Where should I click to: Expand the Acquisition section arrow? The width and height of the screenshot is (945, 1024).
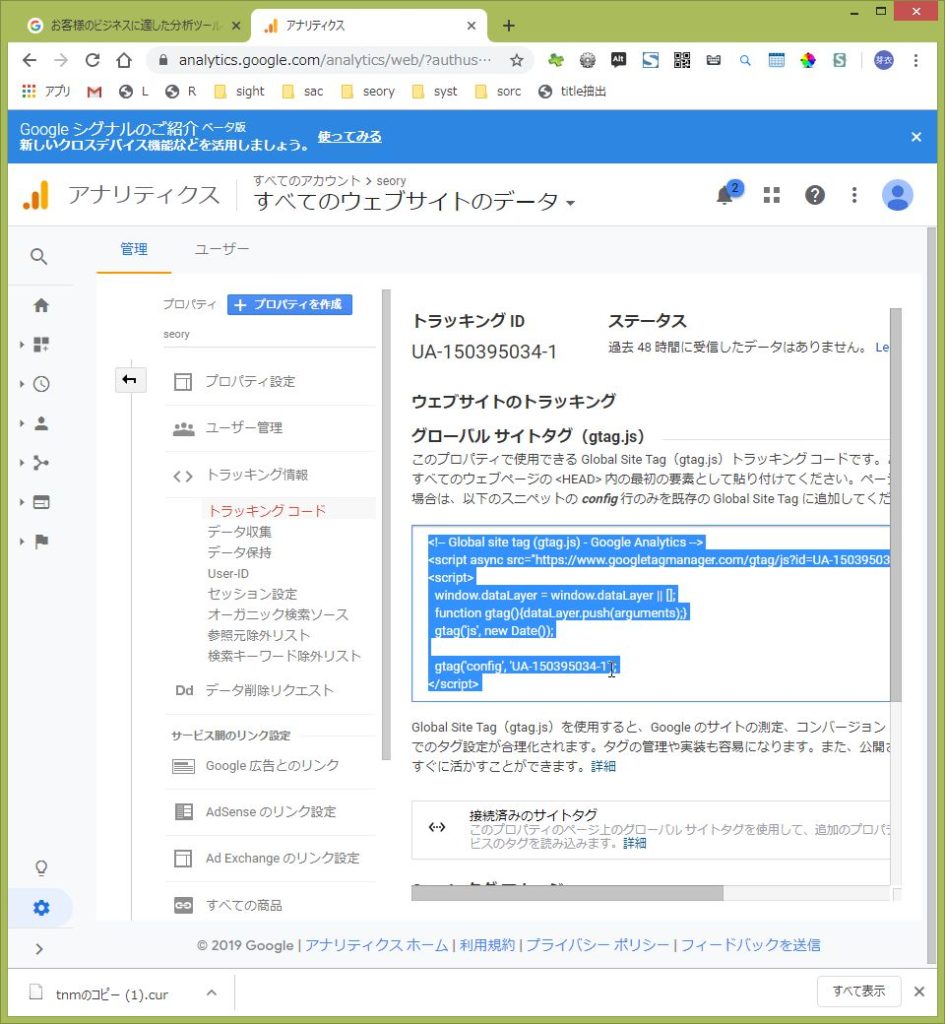[22, 463]
